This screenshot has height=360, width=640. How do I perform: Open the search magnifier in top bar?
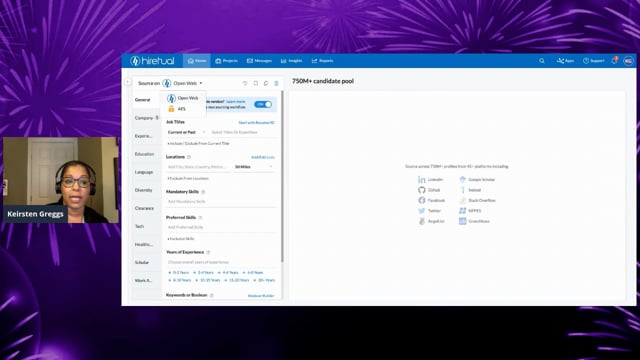[x=542, y=61]
